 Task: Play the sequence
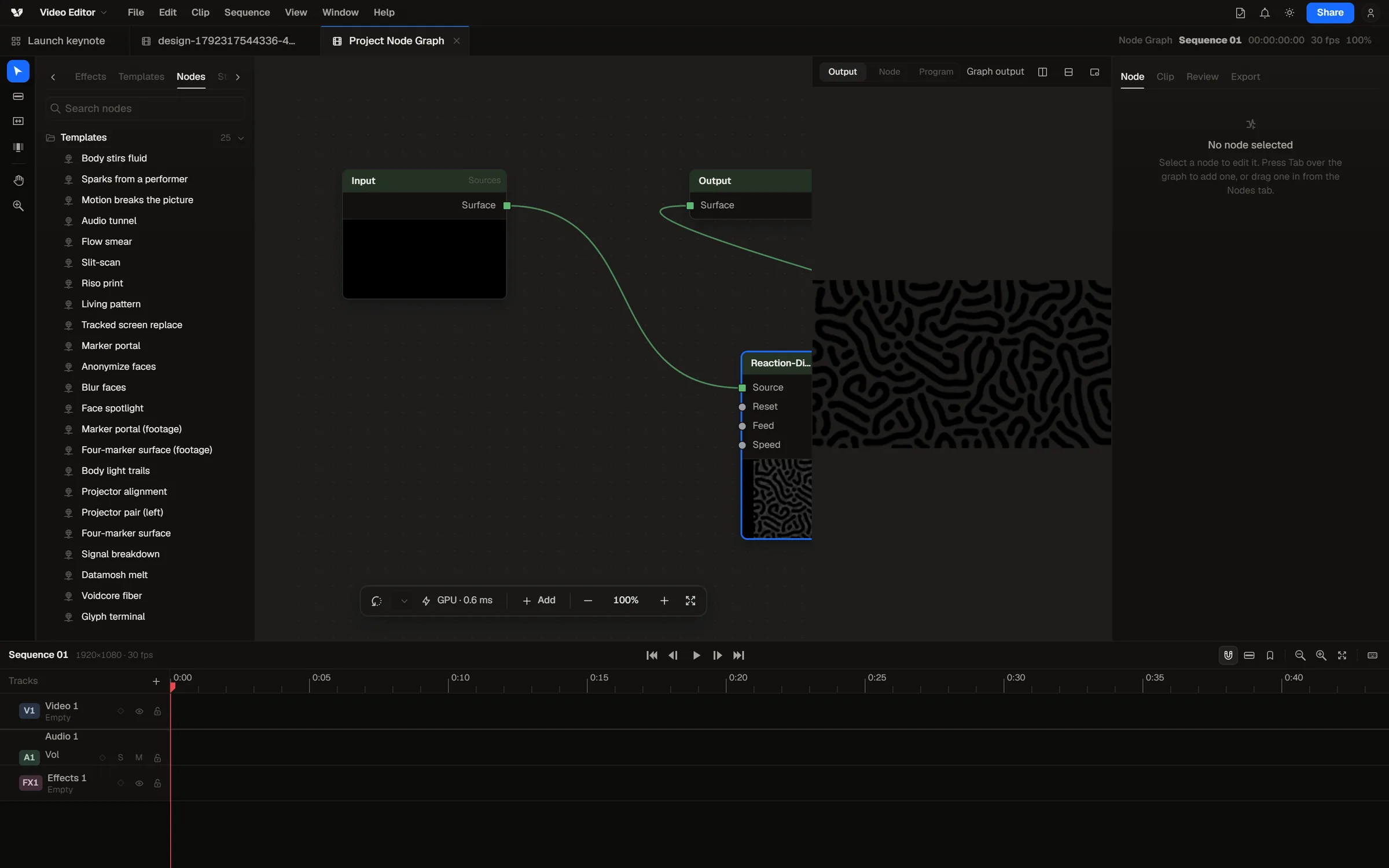(x=696, y=655)
